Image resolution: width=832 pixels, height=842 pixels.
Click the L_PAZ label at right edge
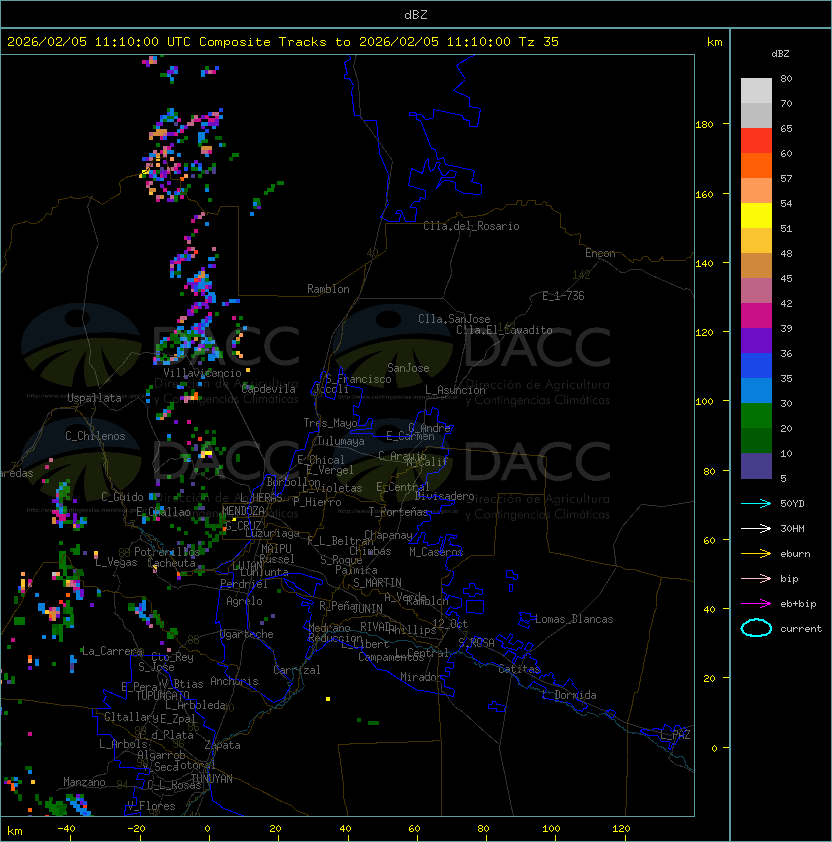click(675, 734)
